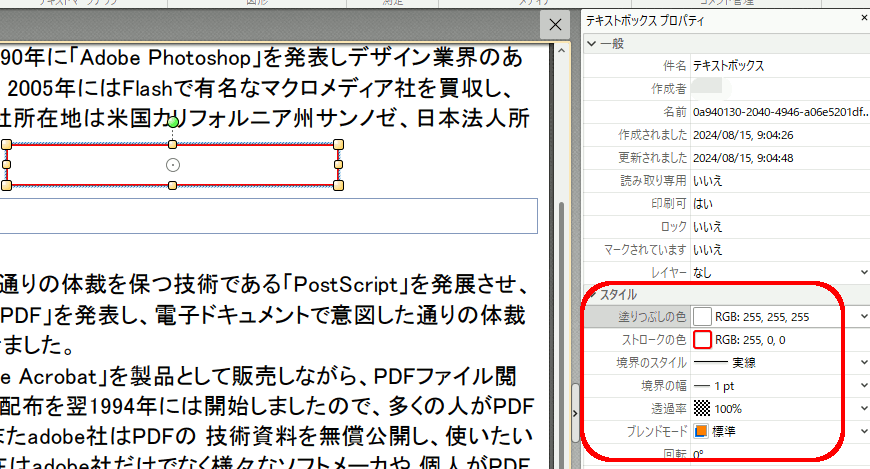
Task: Click the center circle of the selected text box
Action: (173, 165)
